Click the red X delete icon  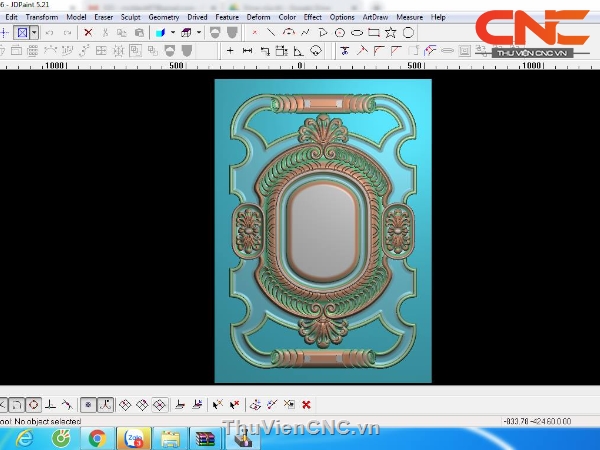coord(88,32)
